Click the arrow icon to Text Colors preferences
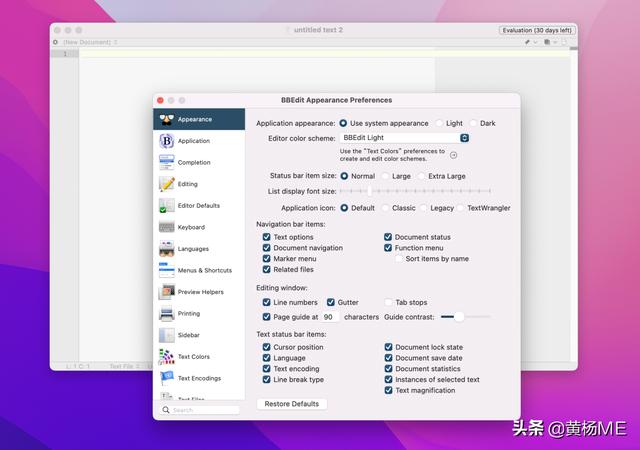Screen dimensions: 640x450 [453, 155]
